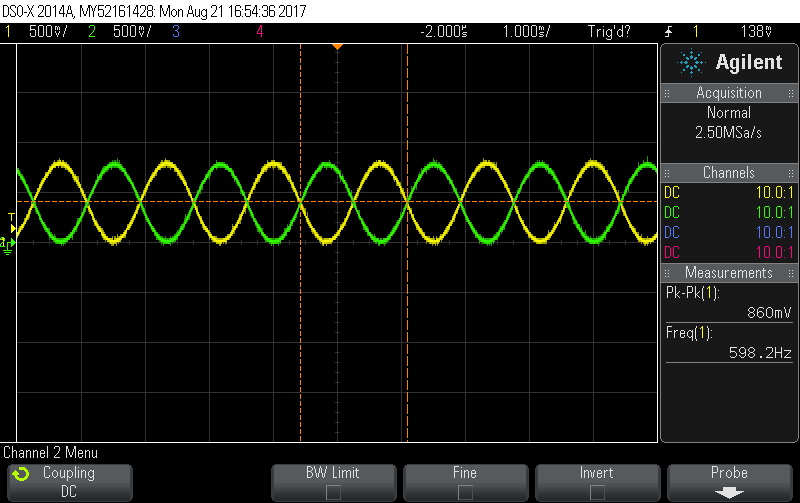Click the Trig'd? status text

(609, 32)
